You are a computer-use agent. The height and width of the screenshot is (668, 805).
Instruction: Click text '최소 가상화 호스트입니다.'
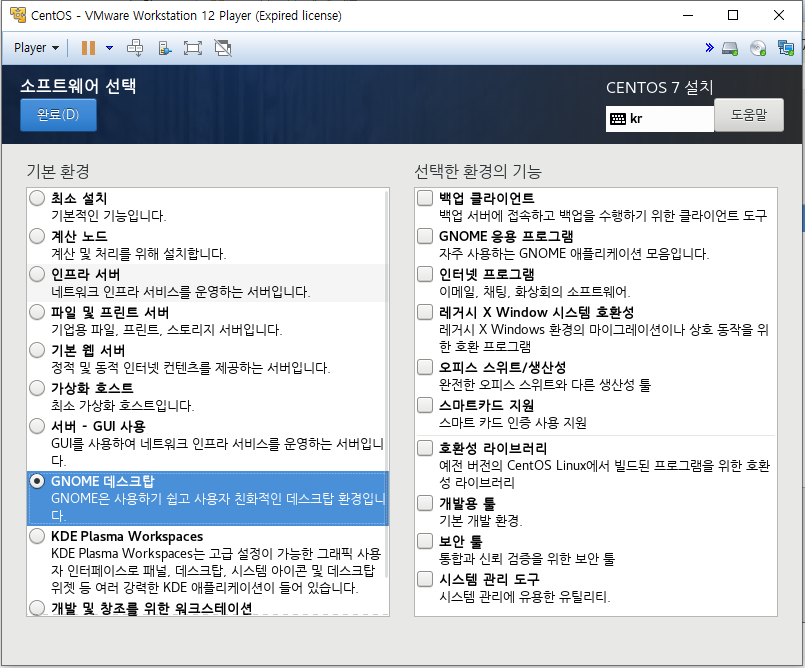click(122, 406)
